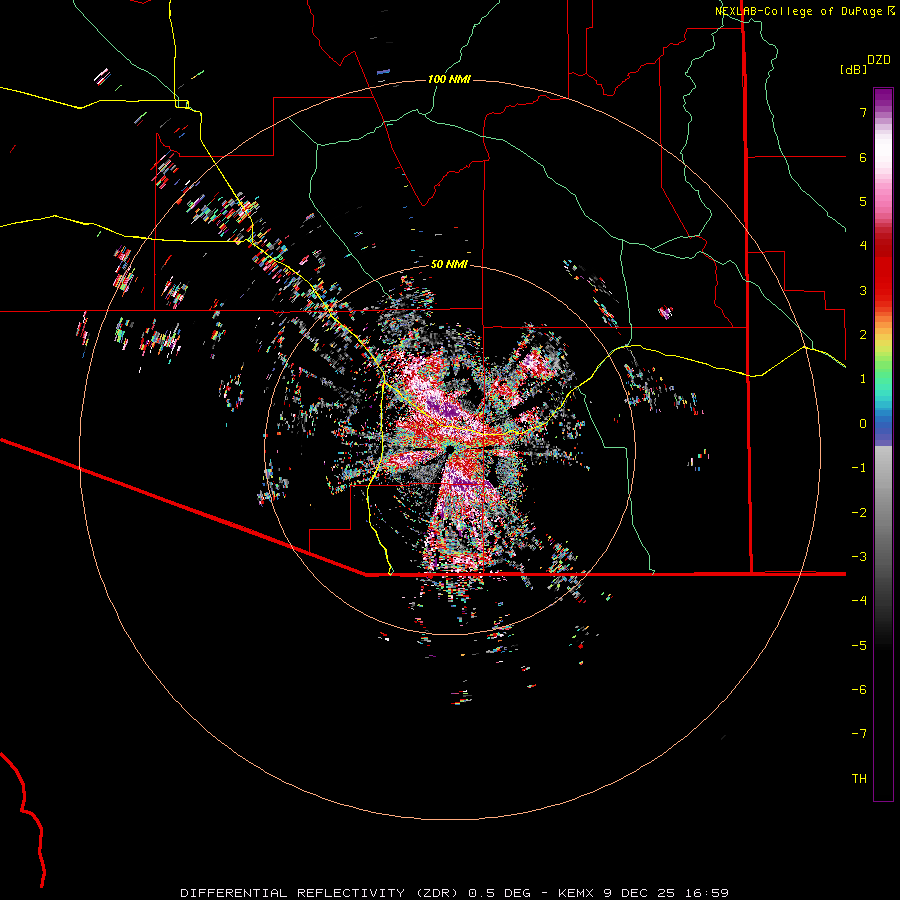Click the KEMX station identifier in caption
The image size is (900, 900).
pyautogui.click(x=577, y=893)
